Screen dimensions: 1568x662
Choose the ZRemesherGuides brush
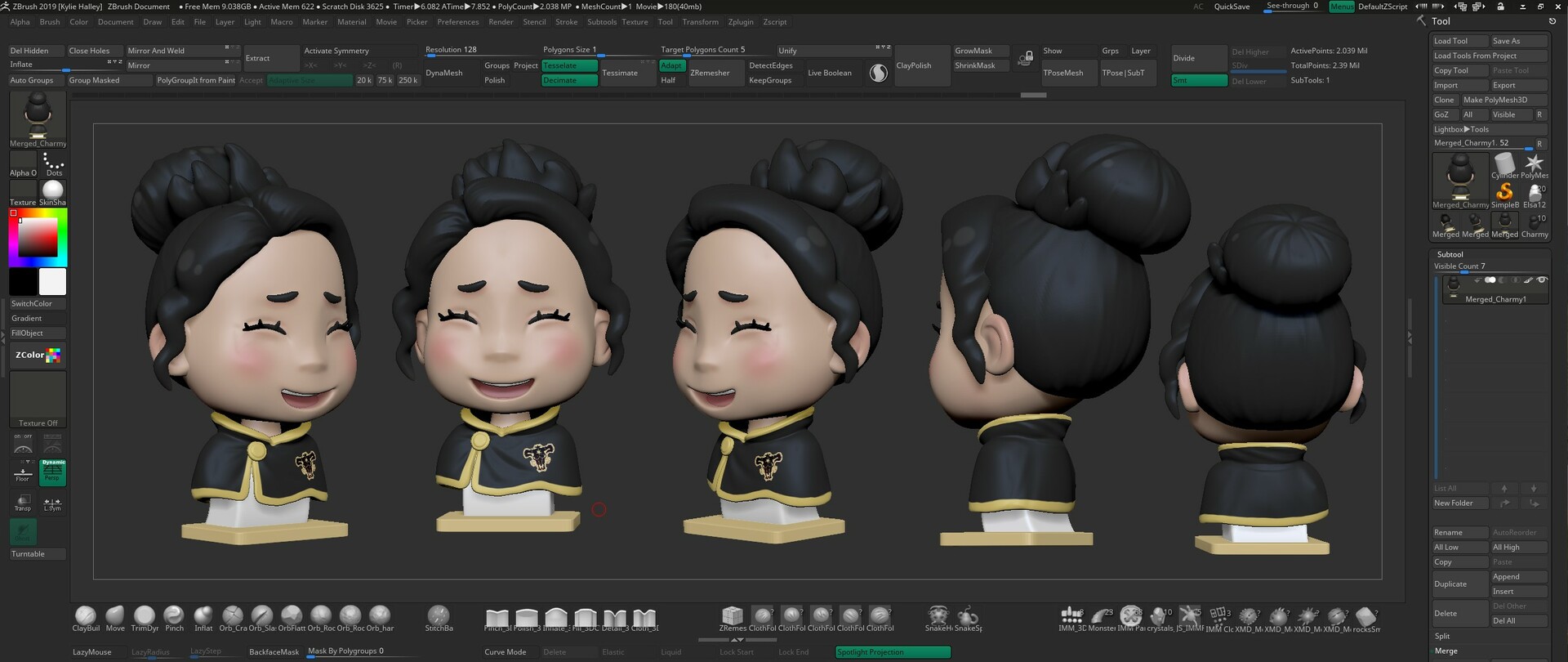click(x=733, y=619)
